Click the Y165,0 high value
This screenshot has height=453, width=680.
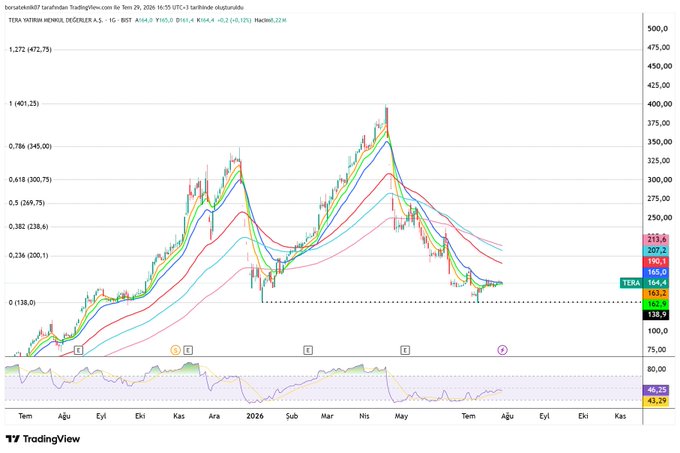(165, 20)
